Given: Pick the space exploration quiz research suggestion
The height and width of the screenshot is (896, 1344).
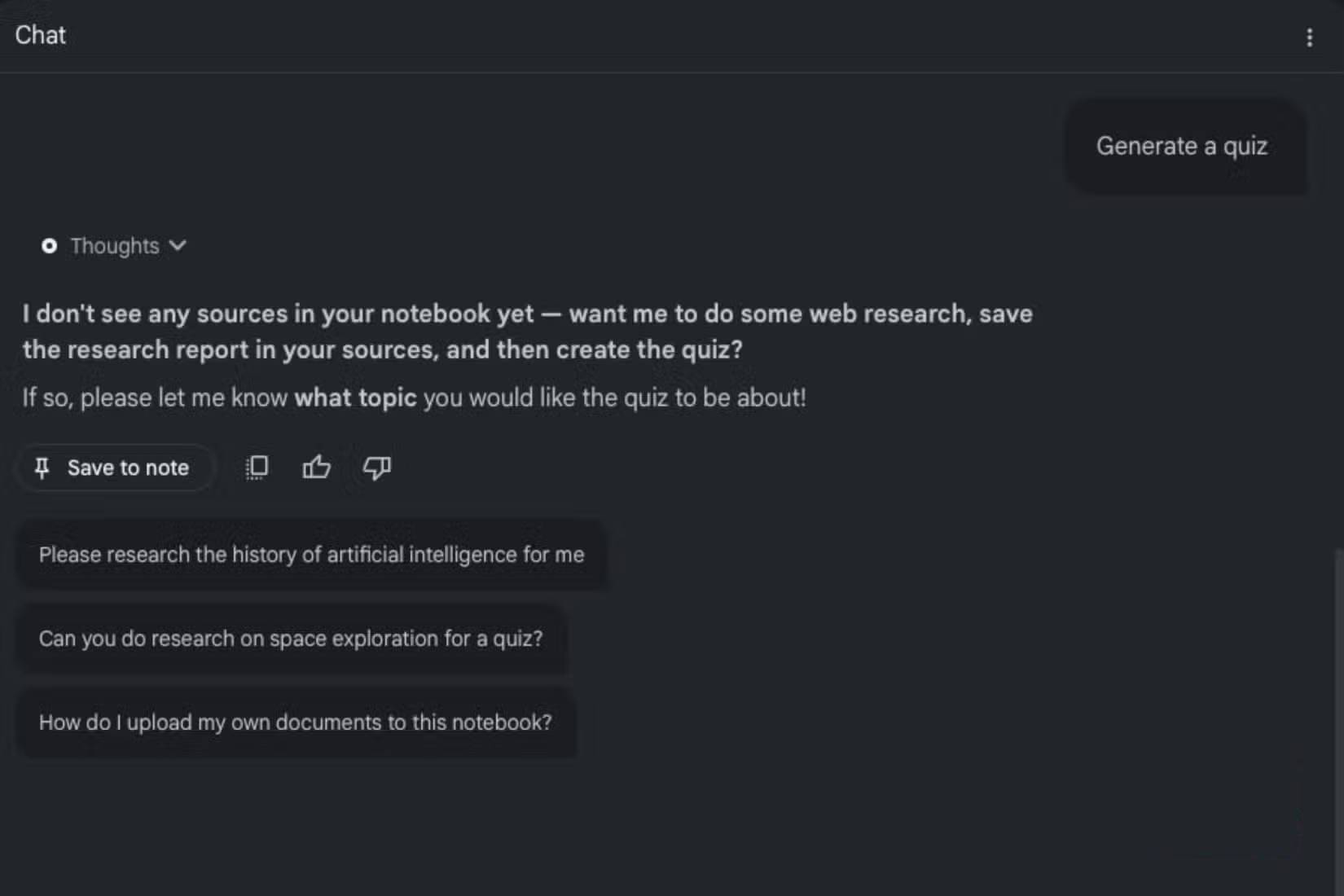Looking at the screenshot, I should (292, 639).
